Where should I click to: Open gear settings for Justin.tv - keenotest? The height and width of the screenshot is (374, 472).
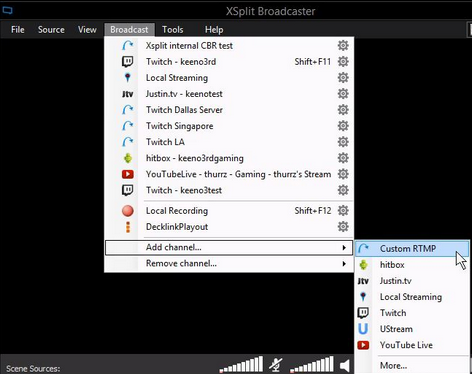click(343, 94)
